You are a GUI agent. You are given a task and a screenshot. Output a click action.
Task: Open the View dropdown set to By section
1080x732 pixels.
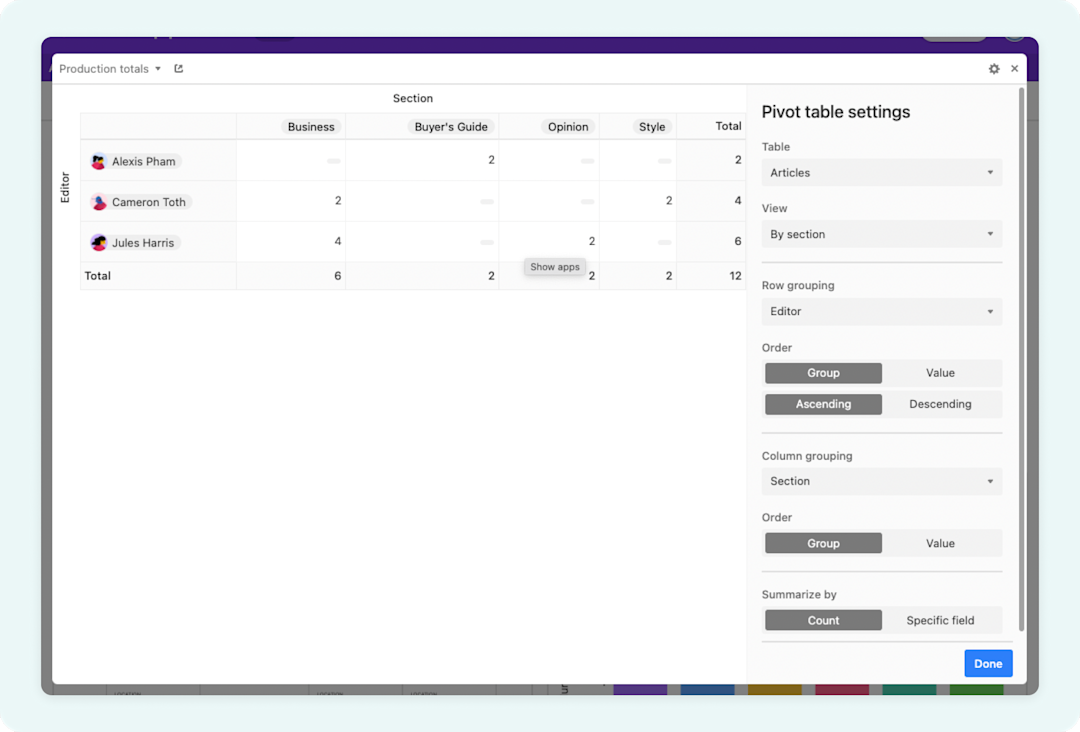pyautogui.click(x=881, y=233)
